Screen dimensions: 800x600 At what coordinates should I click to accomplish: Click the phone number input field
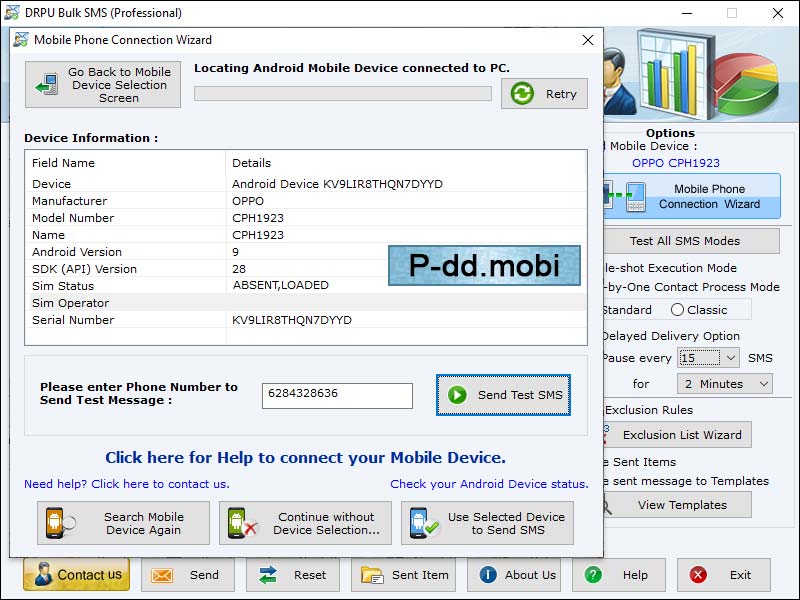336,396
